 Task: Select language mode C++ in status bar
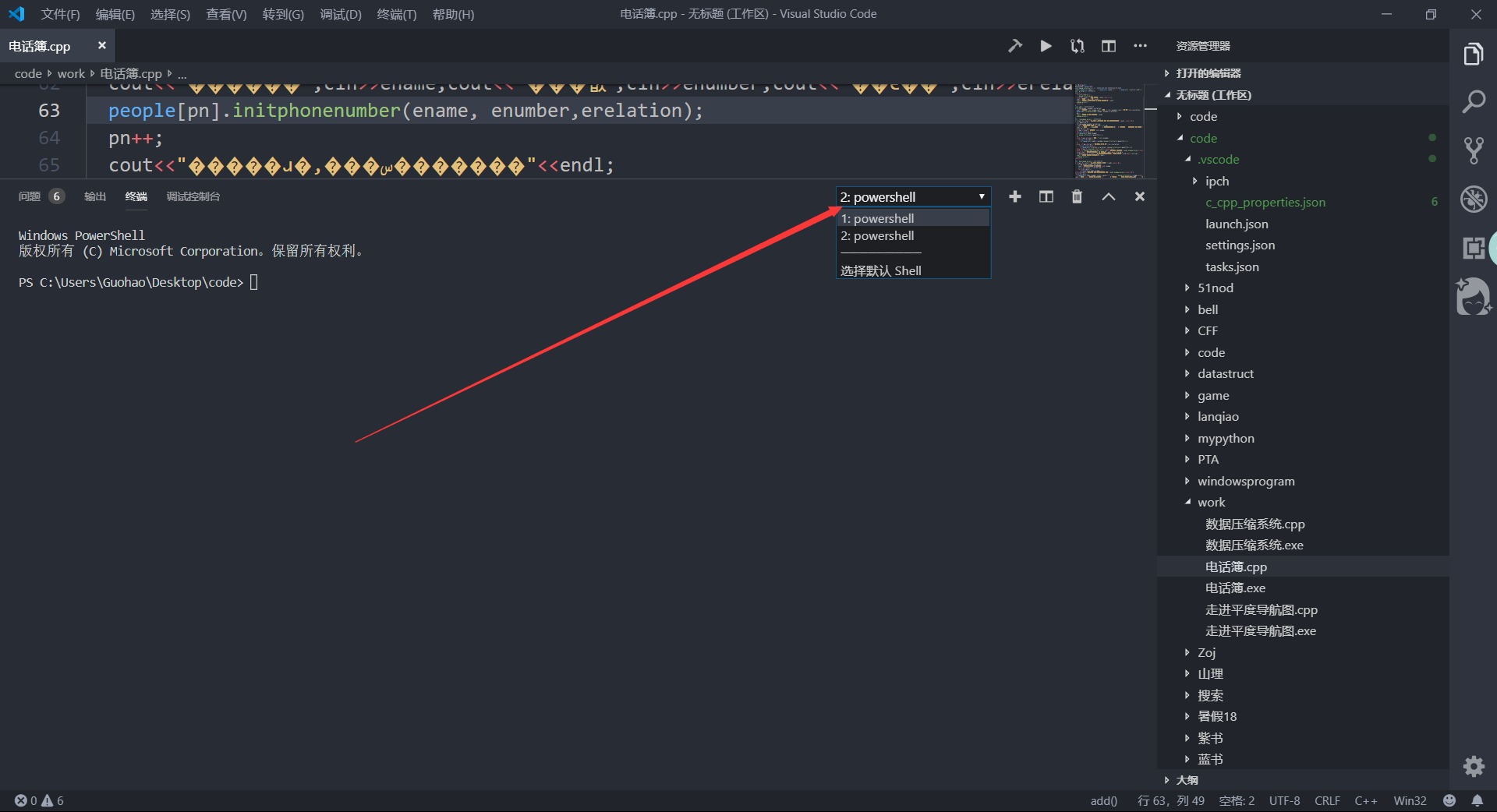[x=1365, y=800]
